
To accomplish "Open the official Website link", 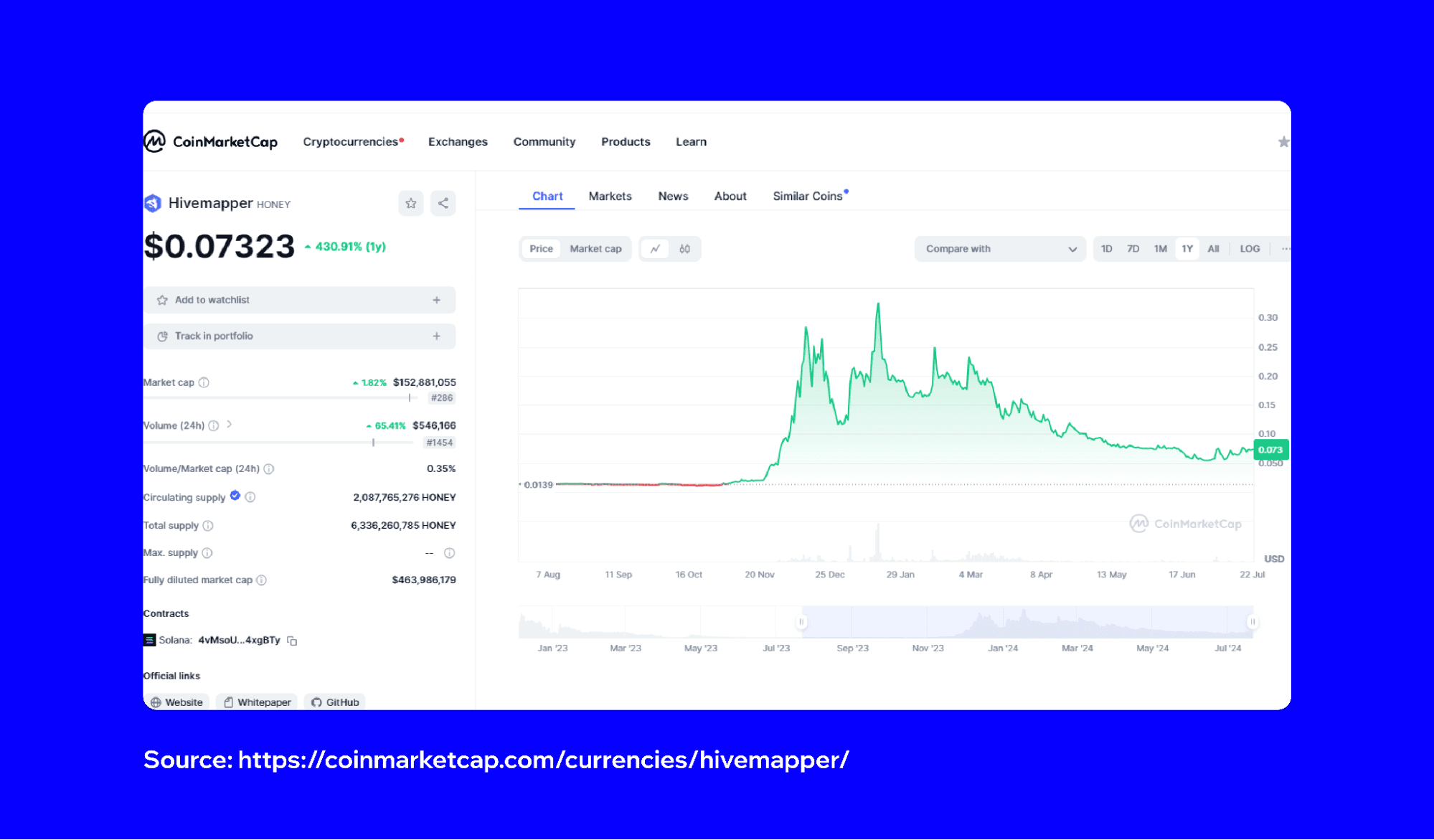I will coord(176,702).
